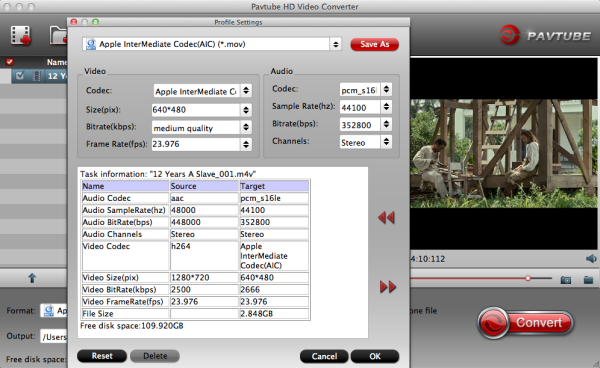Click the Save As button

tap(375, 44)
